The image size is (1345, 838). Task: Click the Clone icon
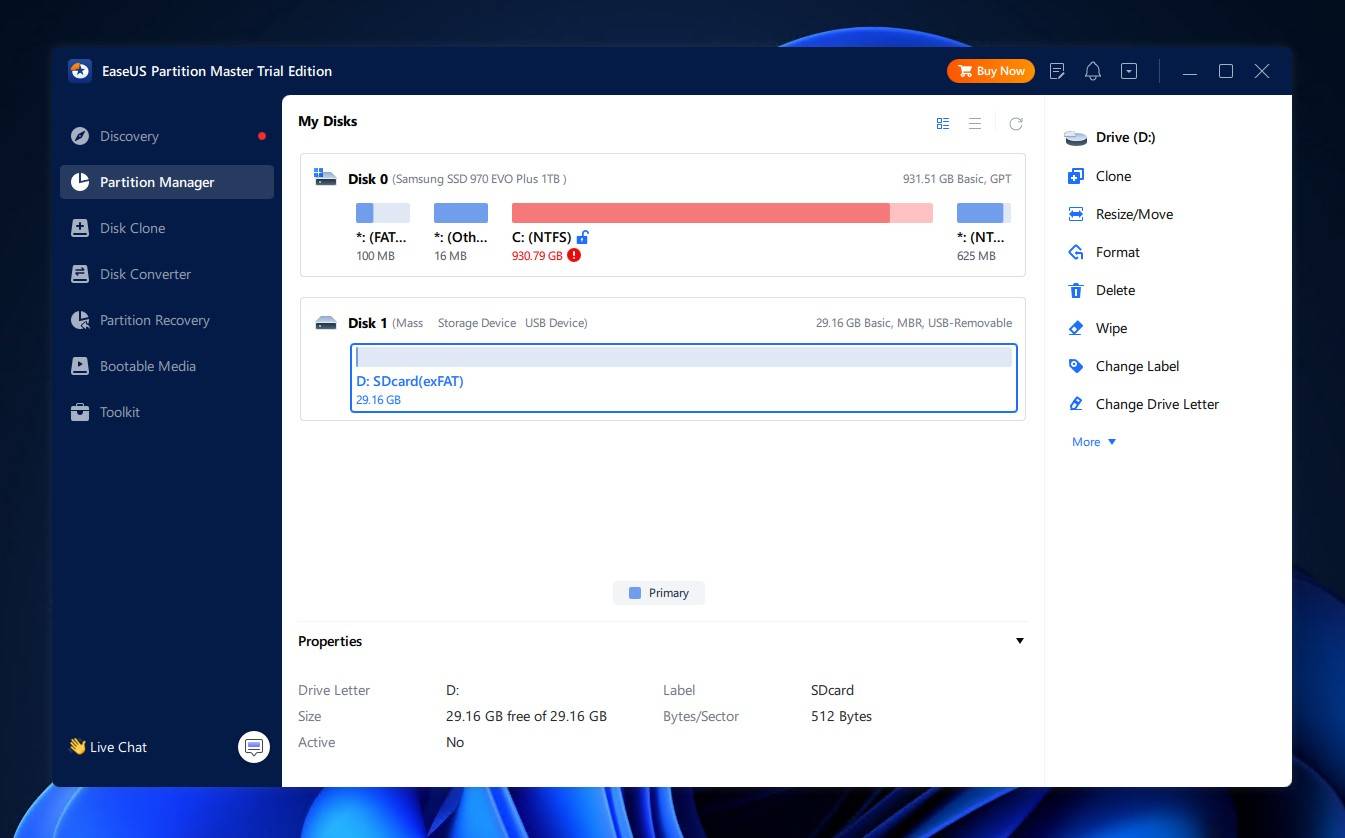click(1076, 176)
